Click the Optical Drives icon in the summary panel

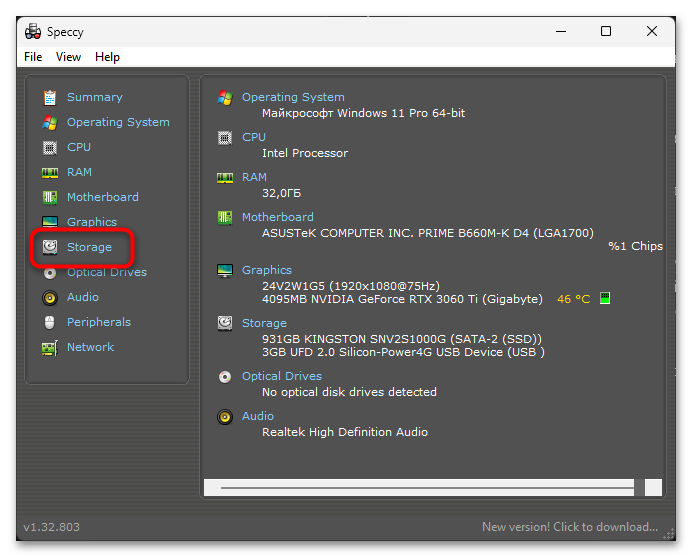(x=225, y=377)
